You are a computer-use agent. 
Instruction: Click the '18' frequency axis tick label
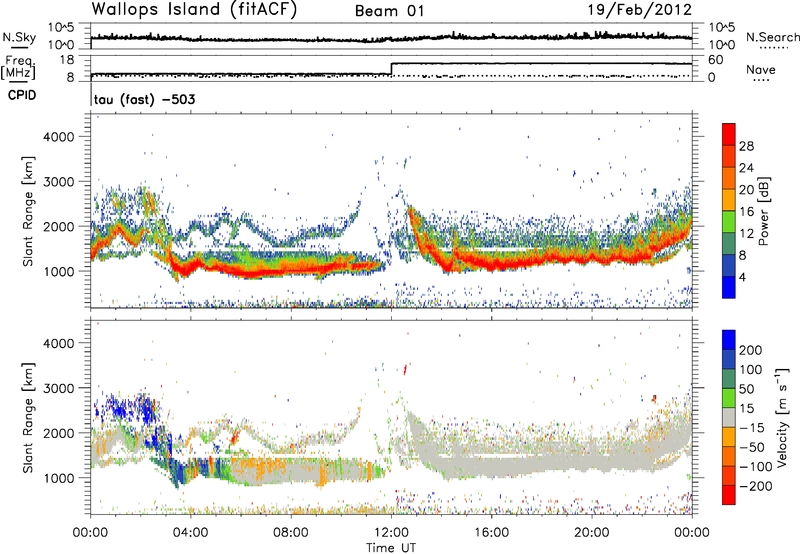pyautogui.click(x=67, y=60)
